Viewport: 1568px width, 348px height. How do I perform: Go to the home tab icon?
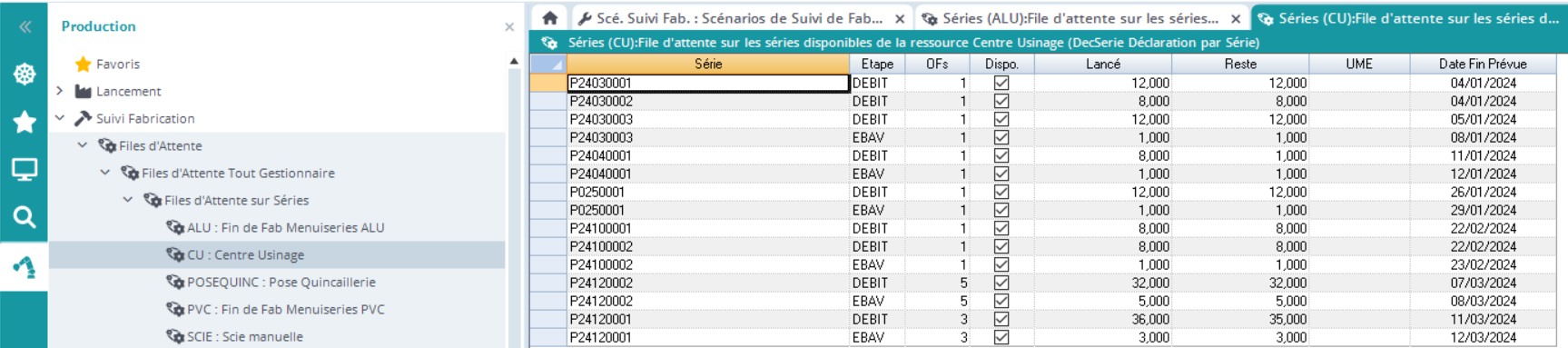550,18
